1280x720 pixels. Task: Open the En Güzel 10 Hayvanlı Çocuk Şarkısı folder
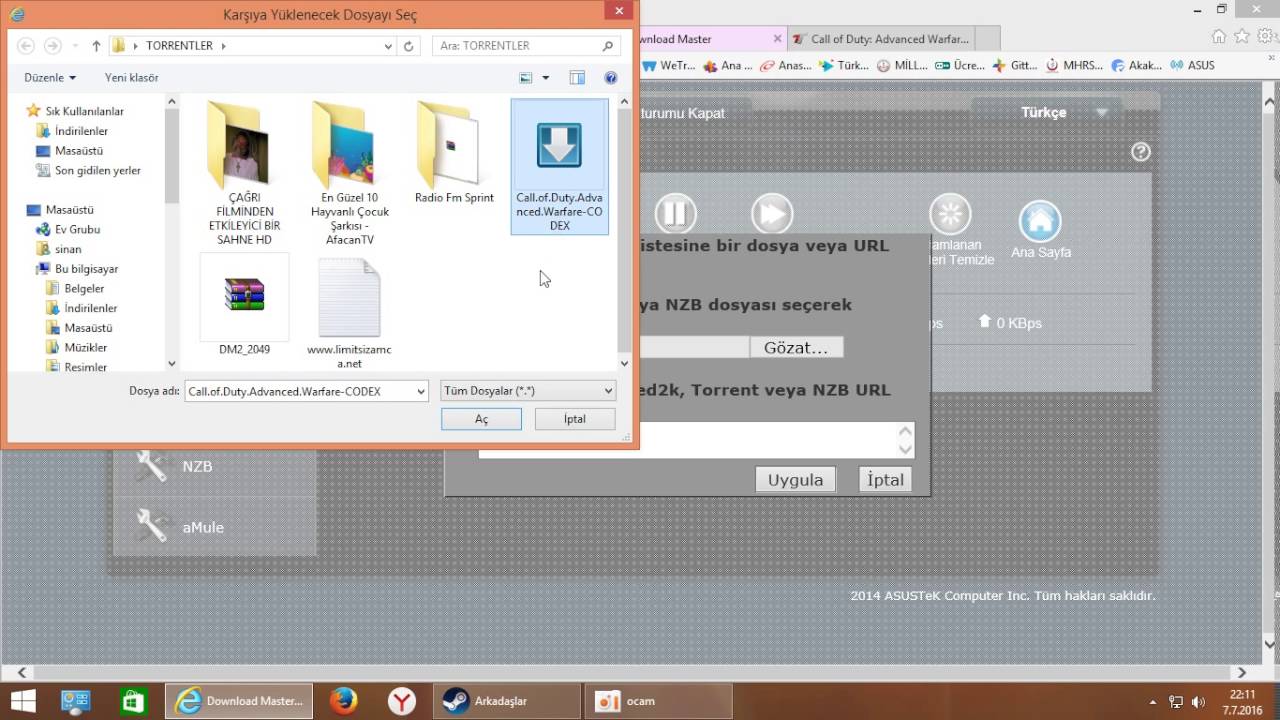point(349,174)
